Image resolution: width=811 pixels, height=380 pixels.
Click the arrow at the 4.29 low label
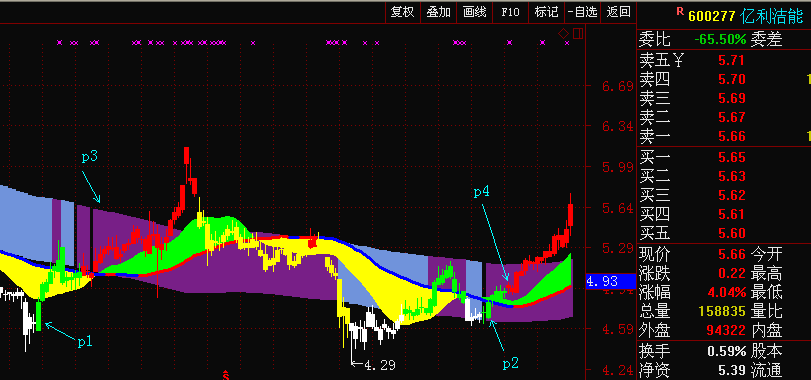[x=356, y=364]
